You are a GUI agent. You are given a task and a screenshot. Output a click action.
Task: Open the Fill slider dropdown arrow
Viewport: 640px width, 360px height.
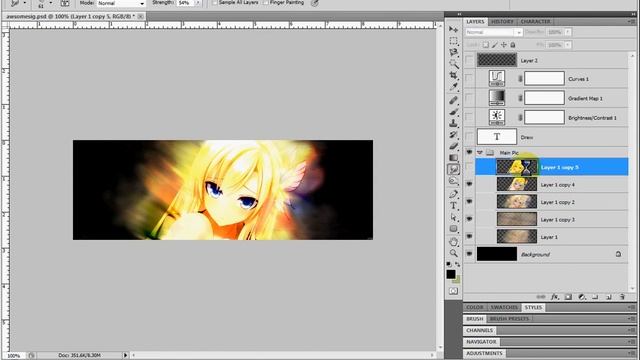tap(568, 45)
